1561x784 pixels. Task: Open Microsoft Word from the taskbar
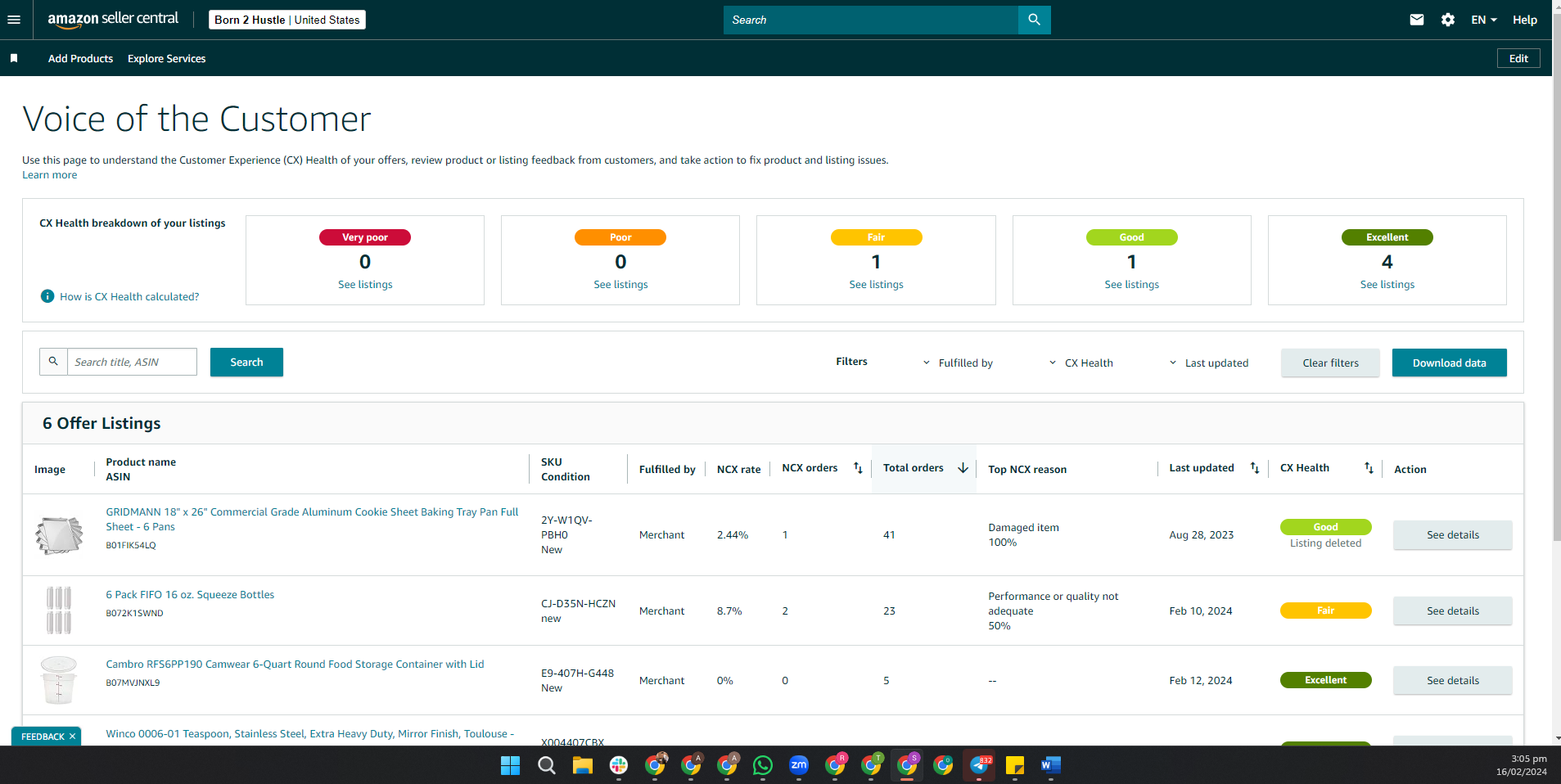[1051, 765]
